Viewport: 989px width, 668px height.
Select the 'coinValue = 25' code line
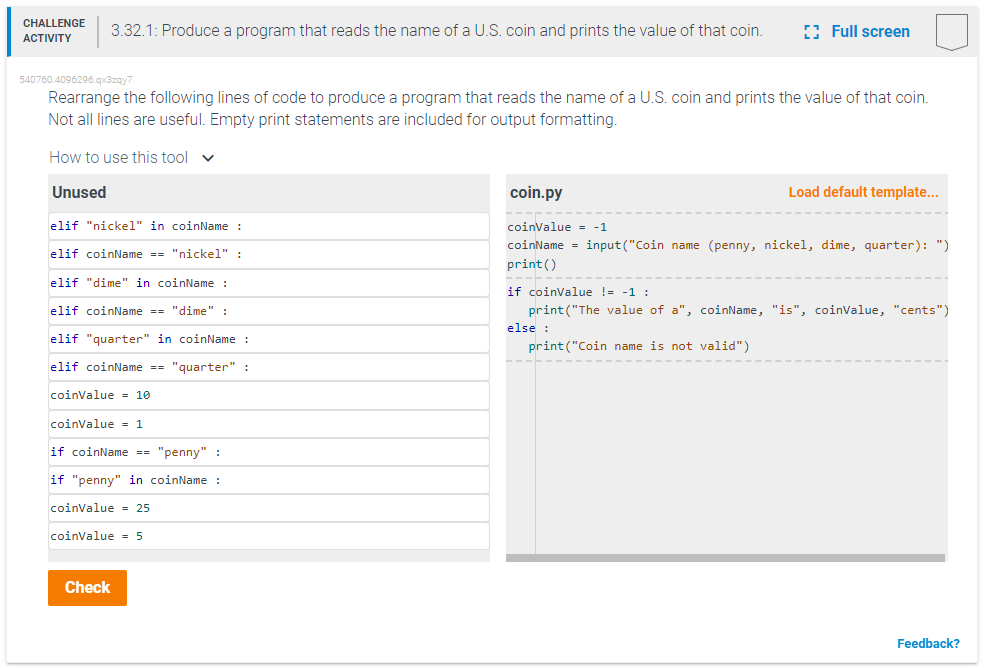click(x=268, y=507)
